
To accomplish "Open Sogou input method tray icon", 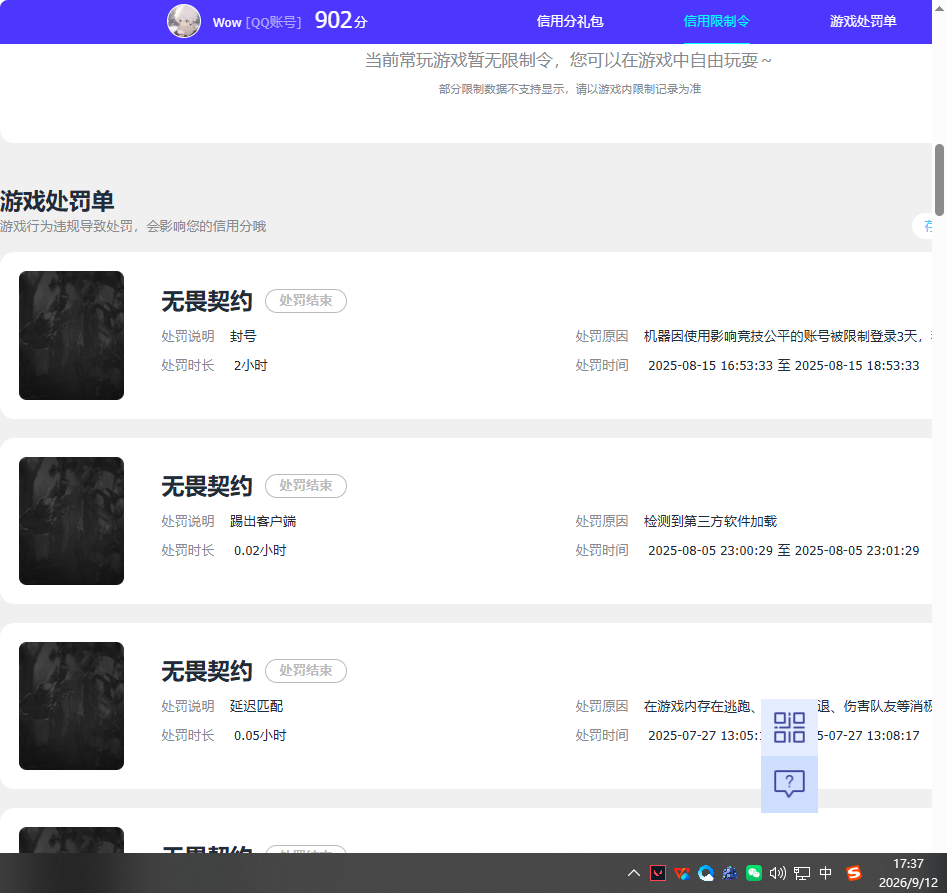I will [853, 873].
